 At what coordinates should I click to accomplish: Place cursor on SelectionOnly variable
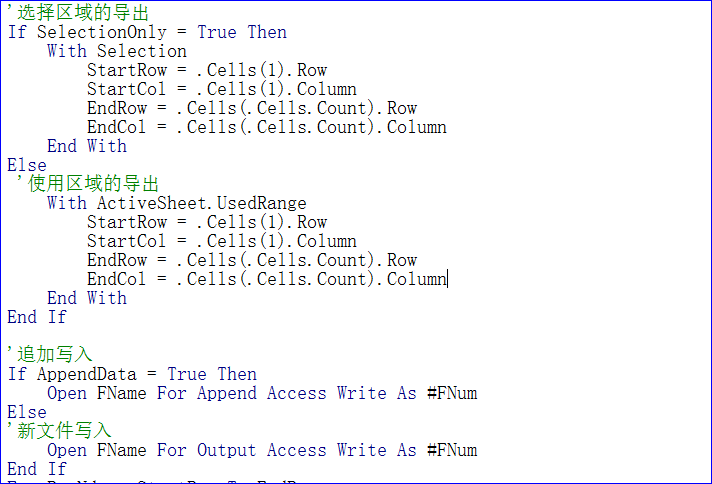(102, 32)
